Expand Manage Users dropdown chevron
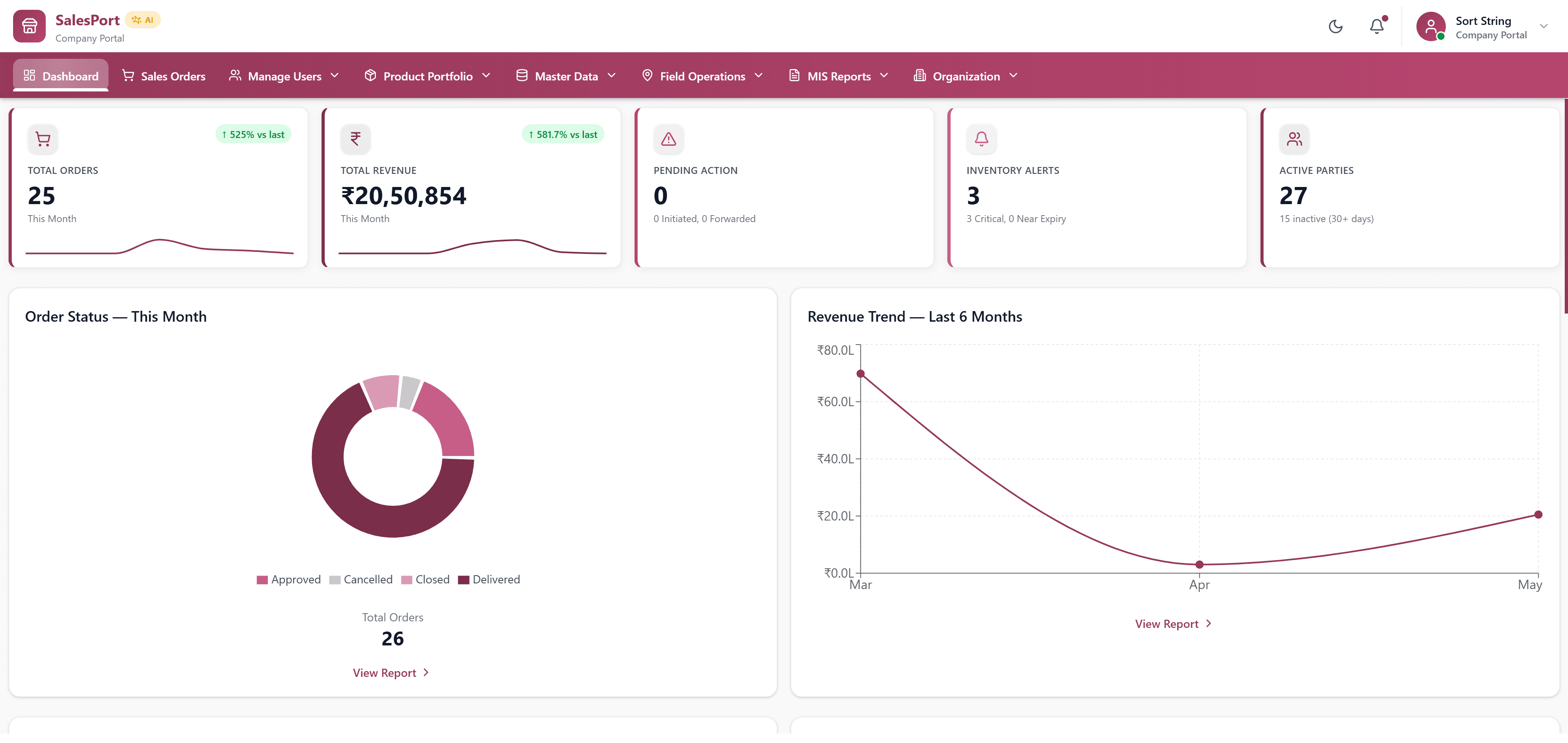 coord(334,76)
